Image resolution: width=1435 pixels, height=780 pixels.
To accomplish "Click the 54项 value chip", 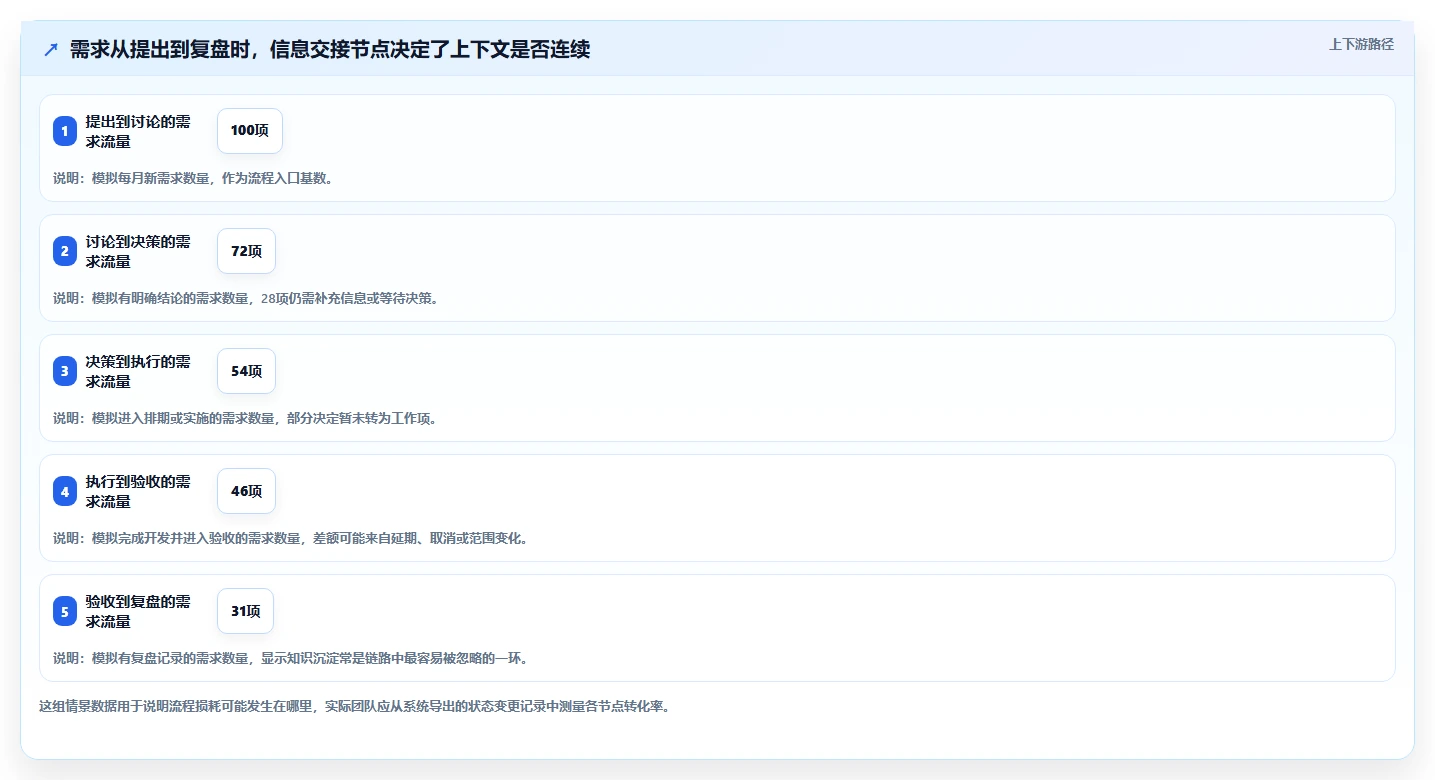I will point(246,371).
